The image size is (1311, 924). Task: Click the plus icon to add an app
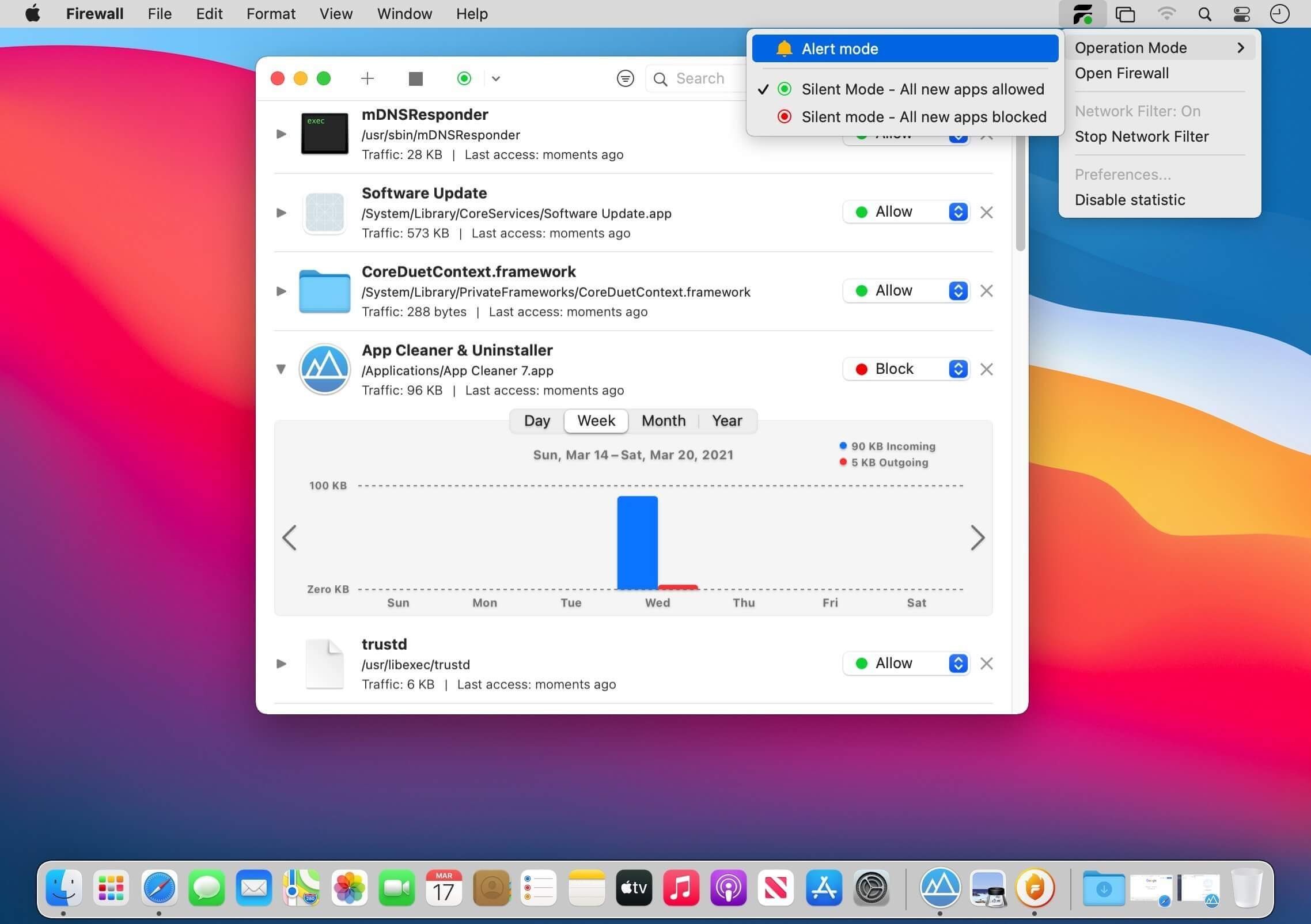(x=367, y=78)
